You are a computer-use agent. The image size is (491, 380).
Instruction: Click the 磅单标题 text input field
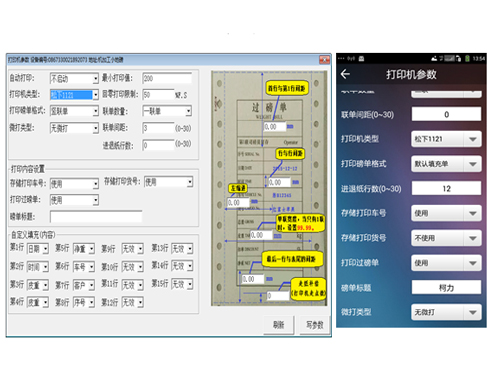(96, 217)
